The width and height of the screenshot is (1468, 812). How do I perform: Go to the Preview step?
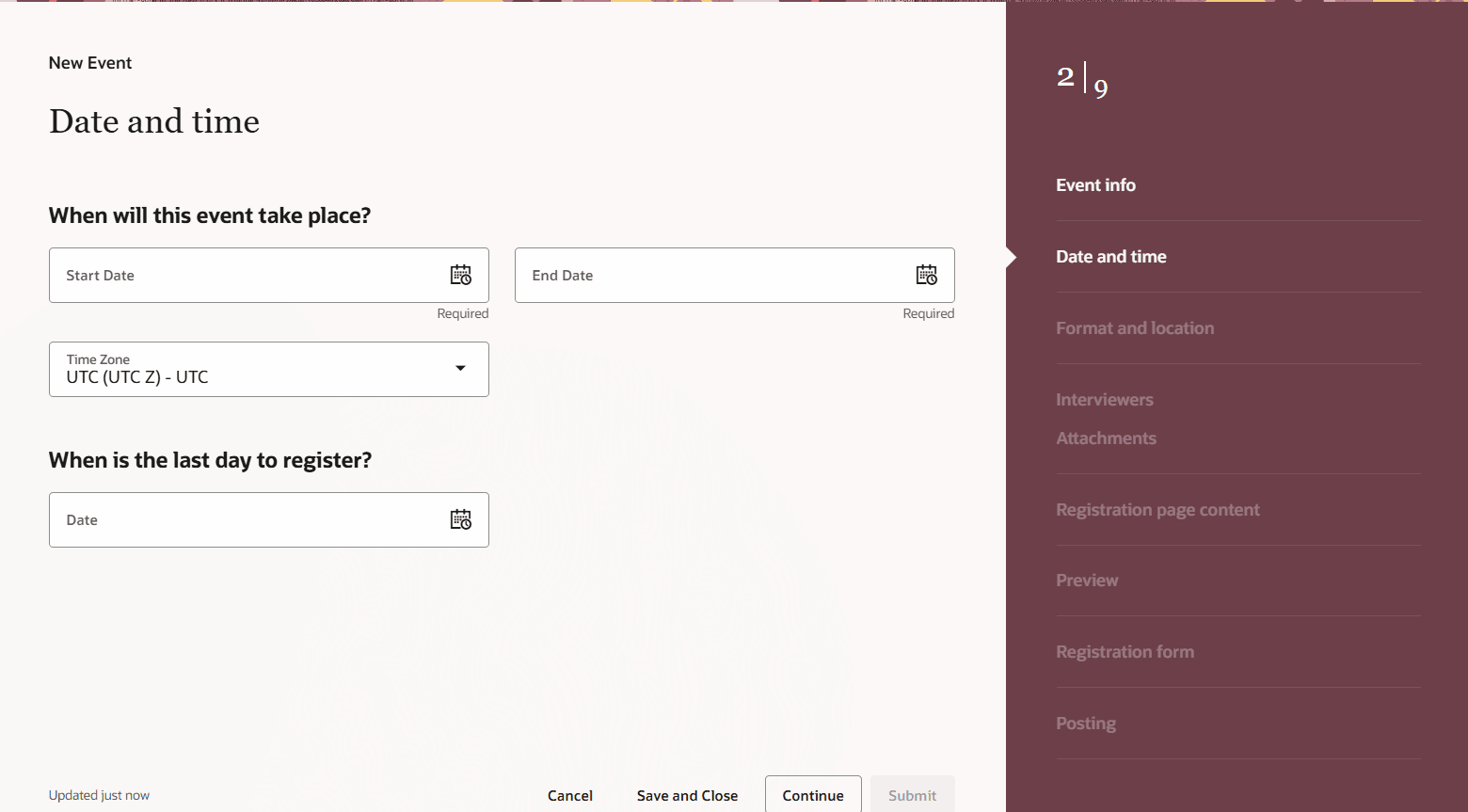click(1087, 581)
